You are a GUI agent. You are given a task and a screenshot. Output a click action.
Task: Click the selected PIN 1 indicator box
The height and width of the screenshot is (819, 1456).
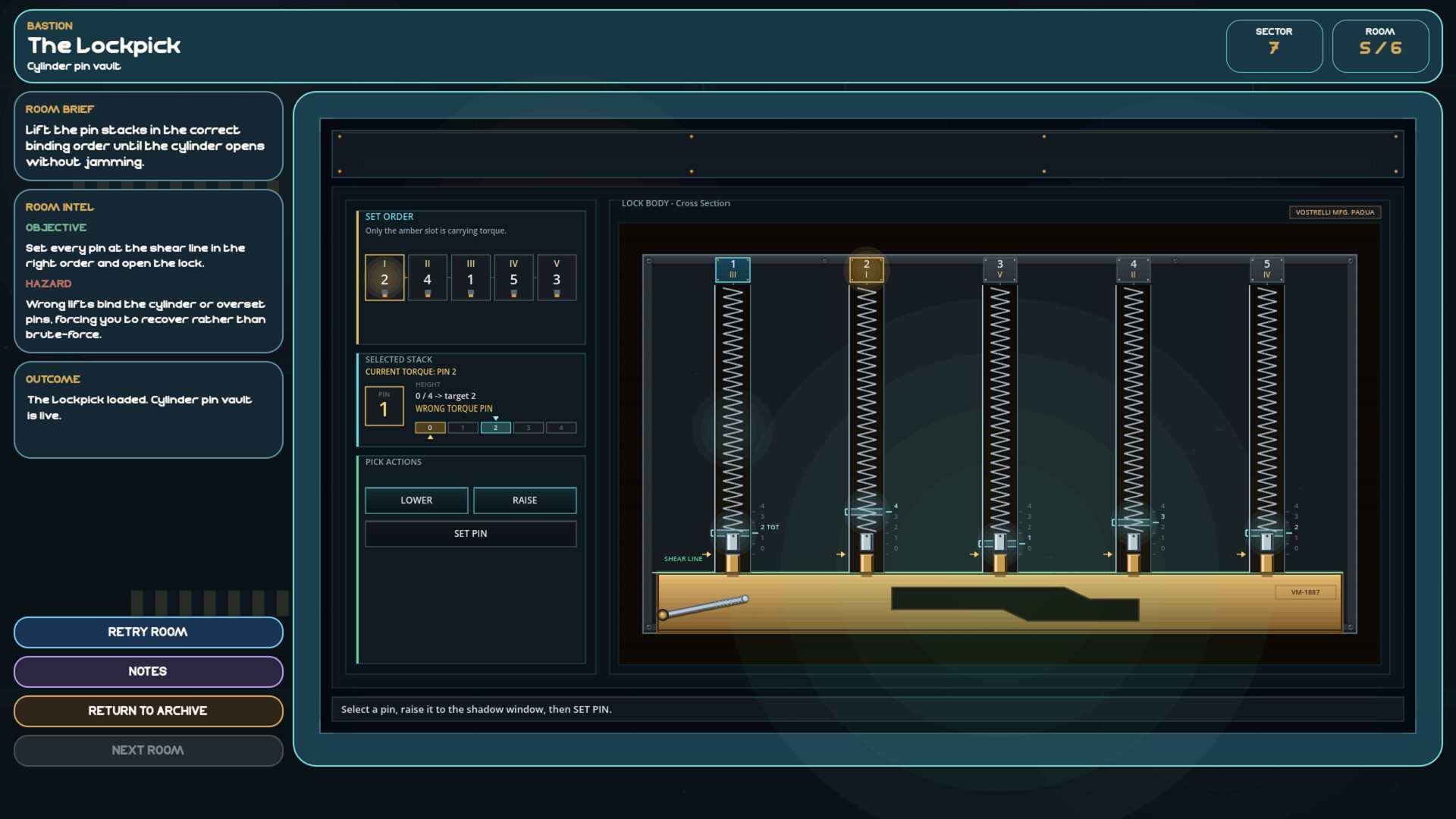(x=384, y=406)
